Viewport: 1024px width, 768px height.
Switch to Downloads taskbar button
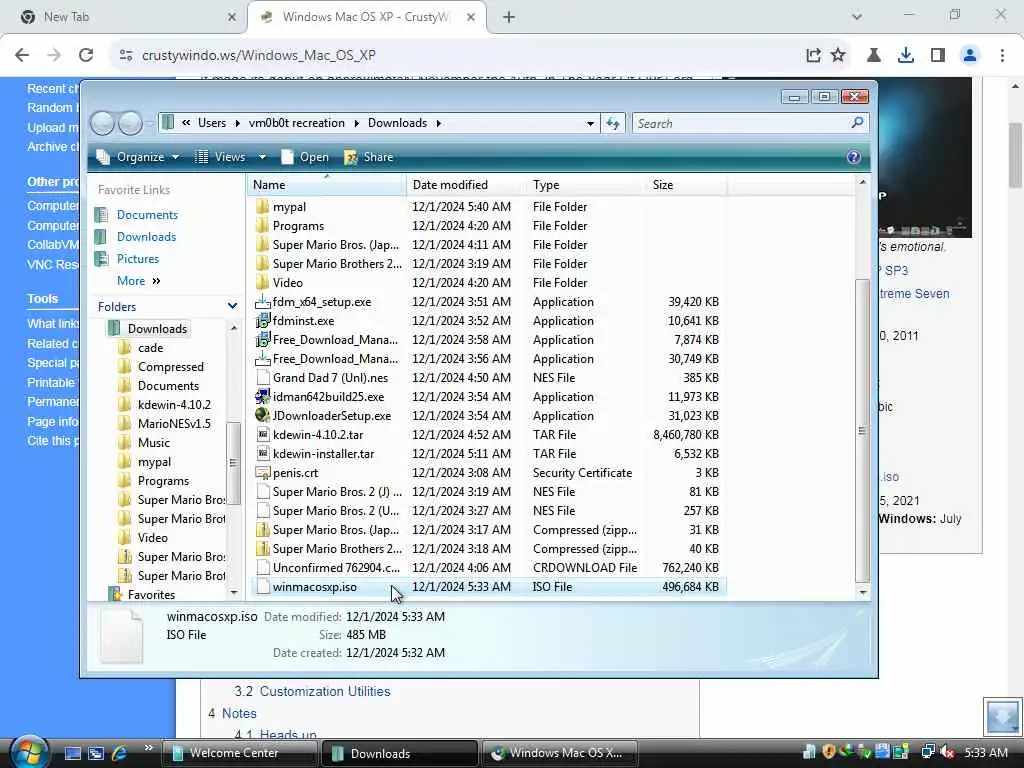(398, 753)
